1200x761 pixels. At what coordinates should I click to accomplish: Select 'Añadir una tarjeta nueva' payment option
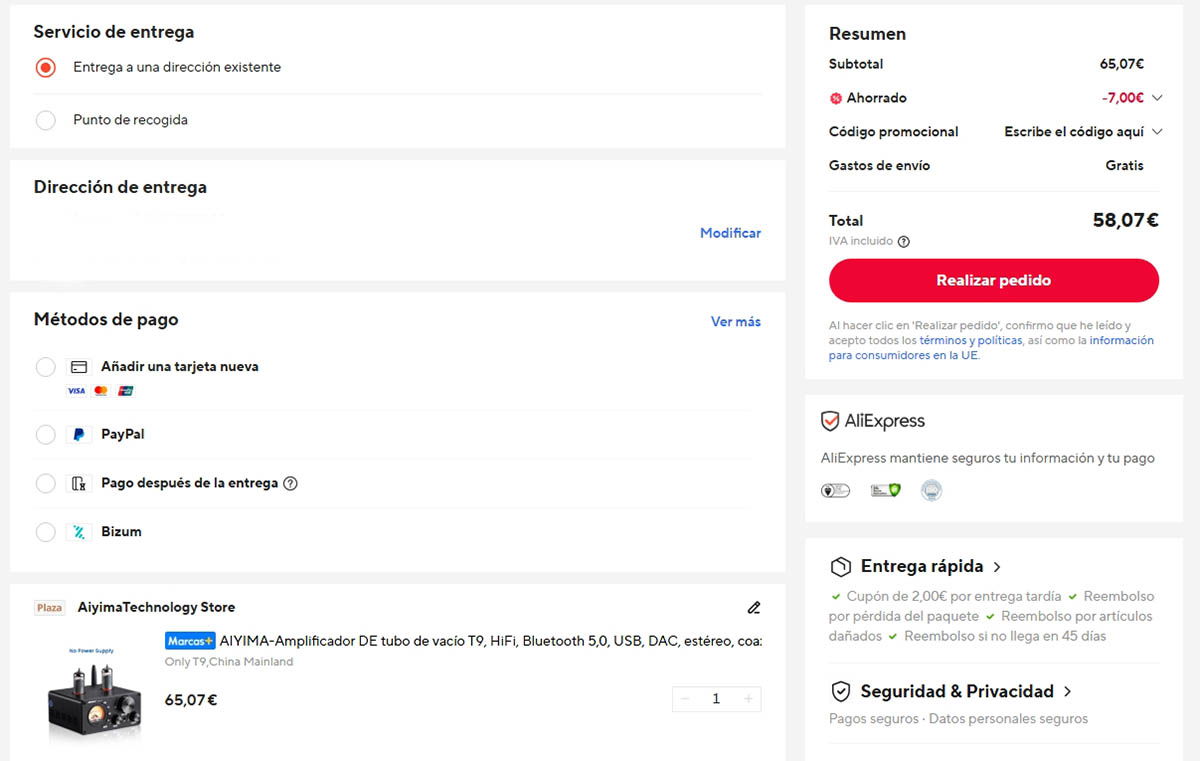click(x=45, y=367)
